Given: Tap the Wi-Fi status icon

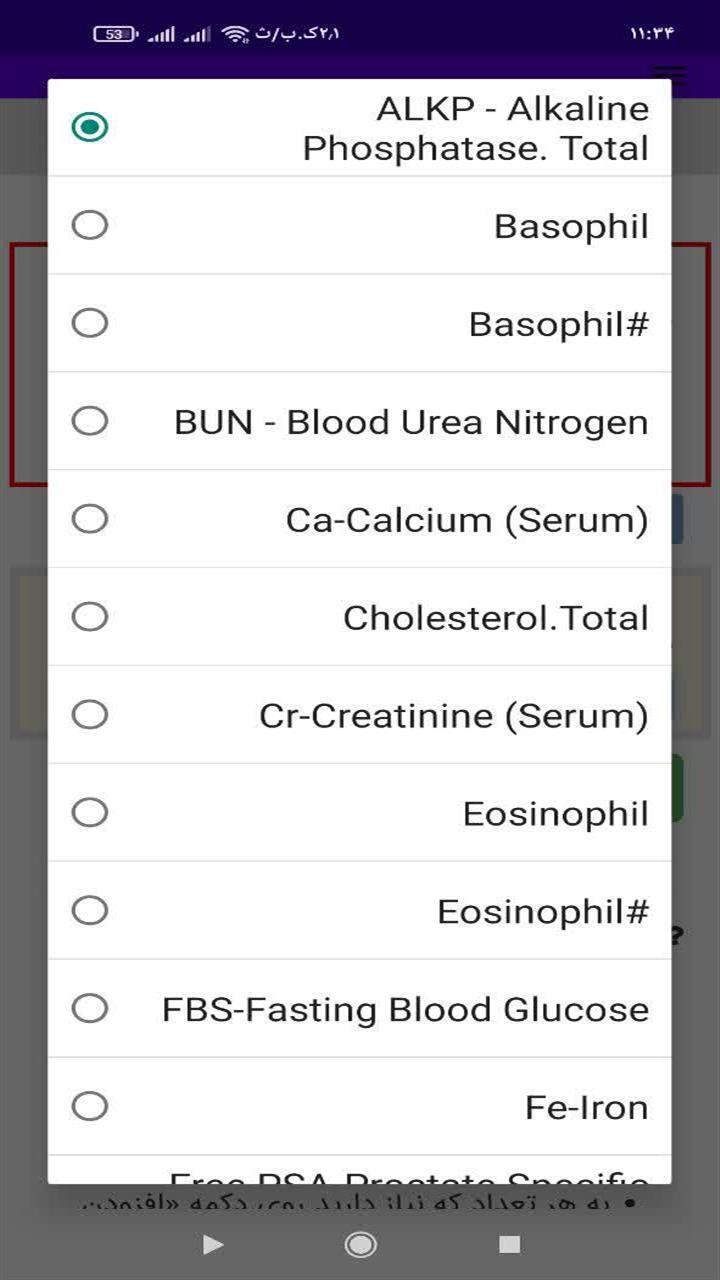Looking at the screenshot, I should coord(235,34).
